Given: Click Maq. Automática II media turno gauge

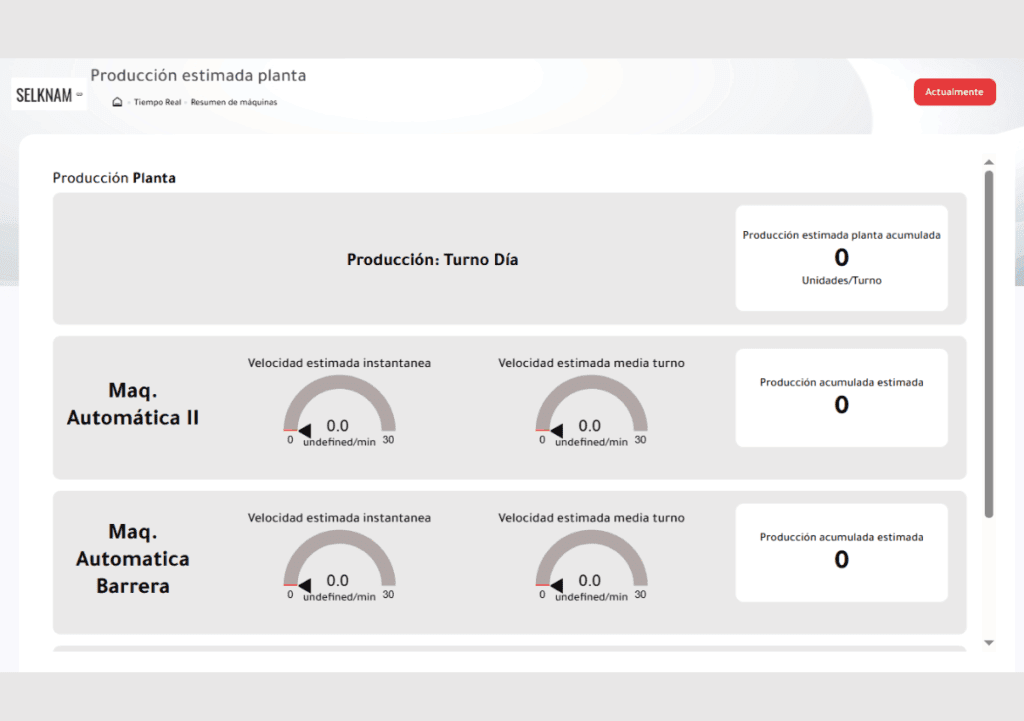Looking at the screenshot, I should pos(591,410).
